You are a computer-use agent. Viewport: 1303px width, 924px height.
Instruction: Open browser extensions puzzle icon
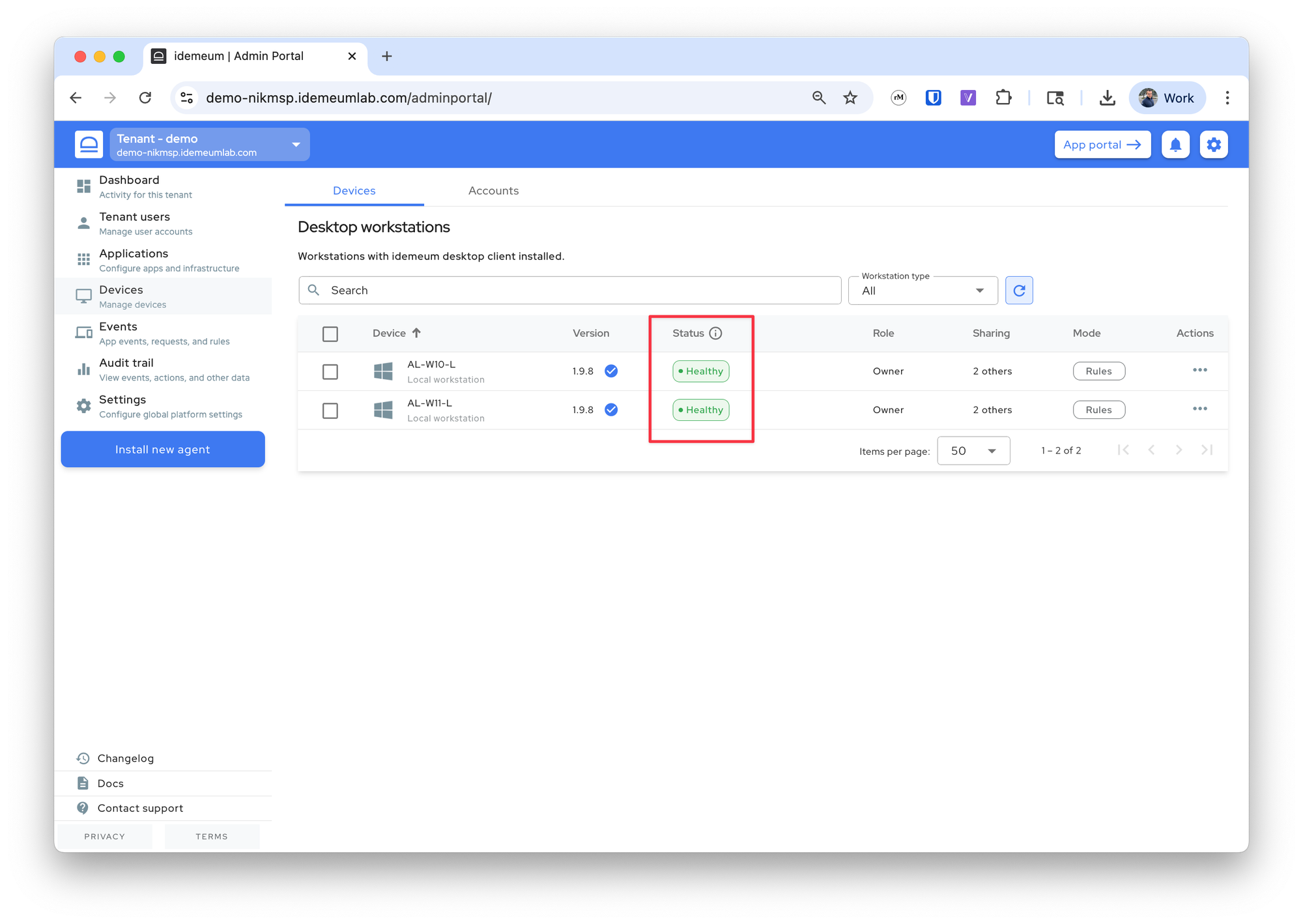[x=1003, y=98]
